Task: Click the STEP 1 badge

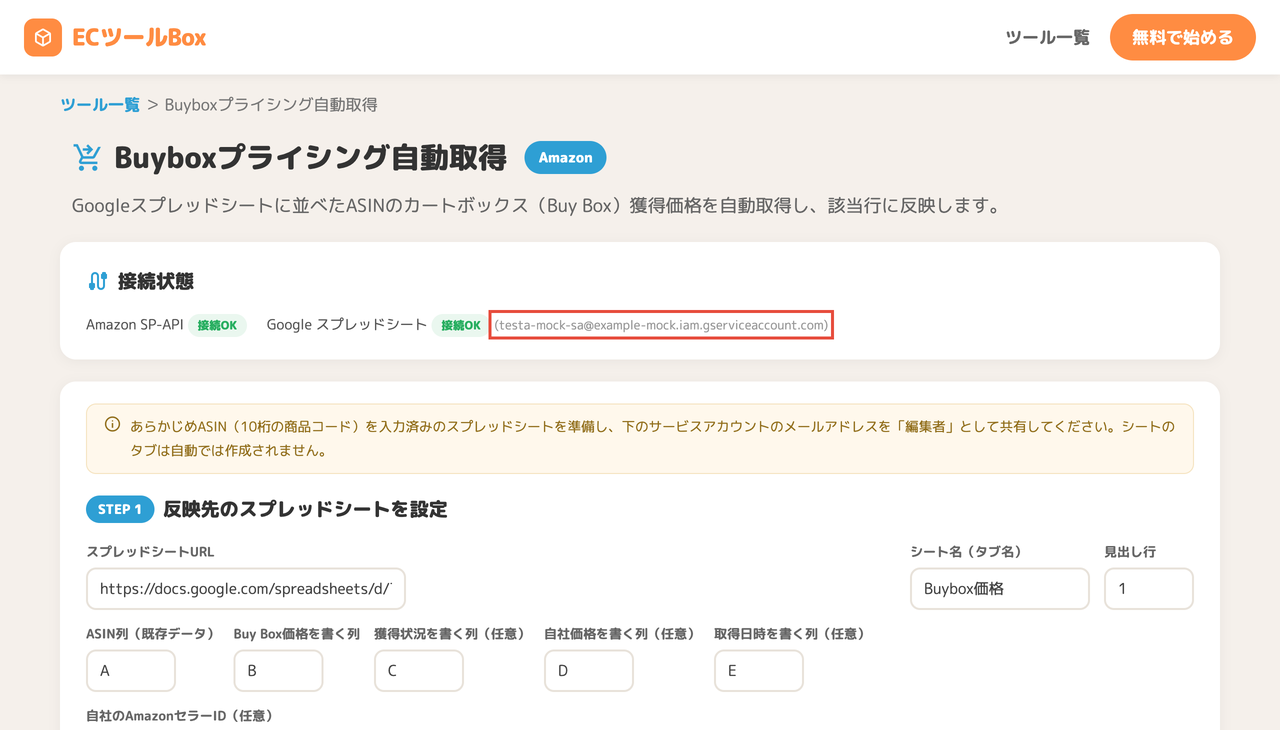Action: click(120, 509)
